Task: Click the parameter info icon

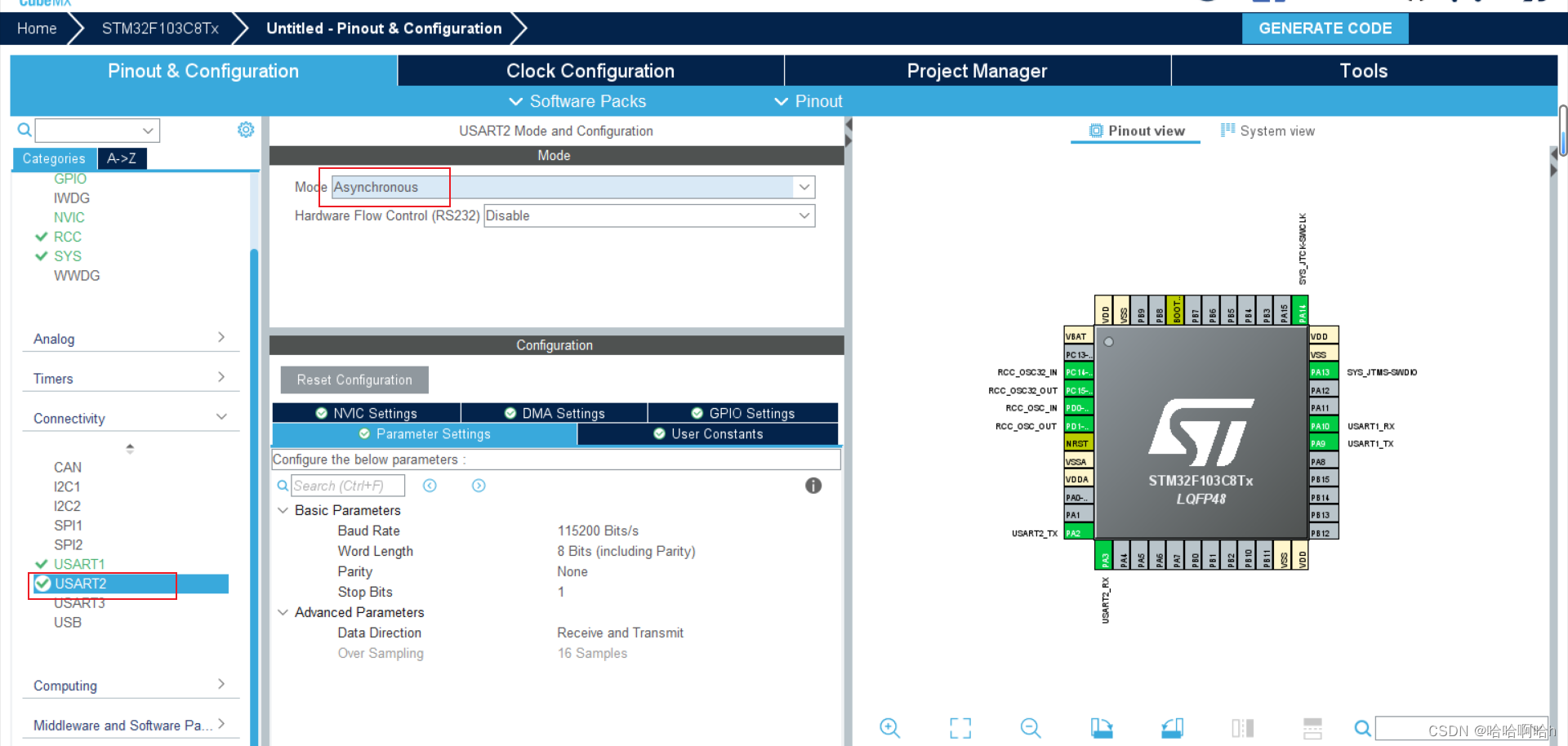Action: coord(813,486)
